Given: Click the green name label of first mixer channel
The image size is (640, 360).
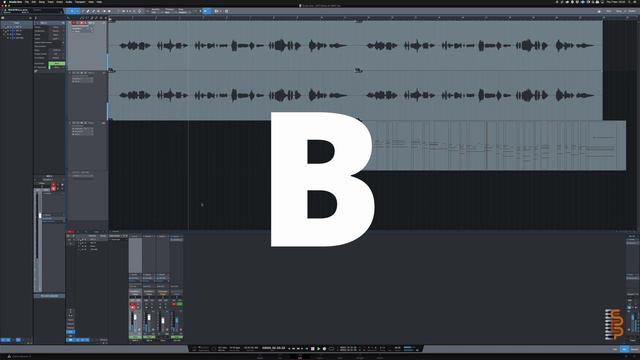Looking at the screenshot, I should click(x=135, y=337).
